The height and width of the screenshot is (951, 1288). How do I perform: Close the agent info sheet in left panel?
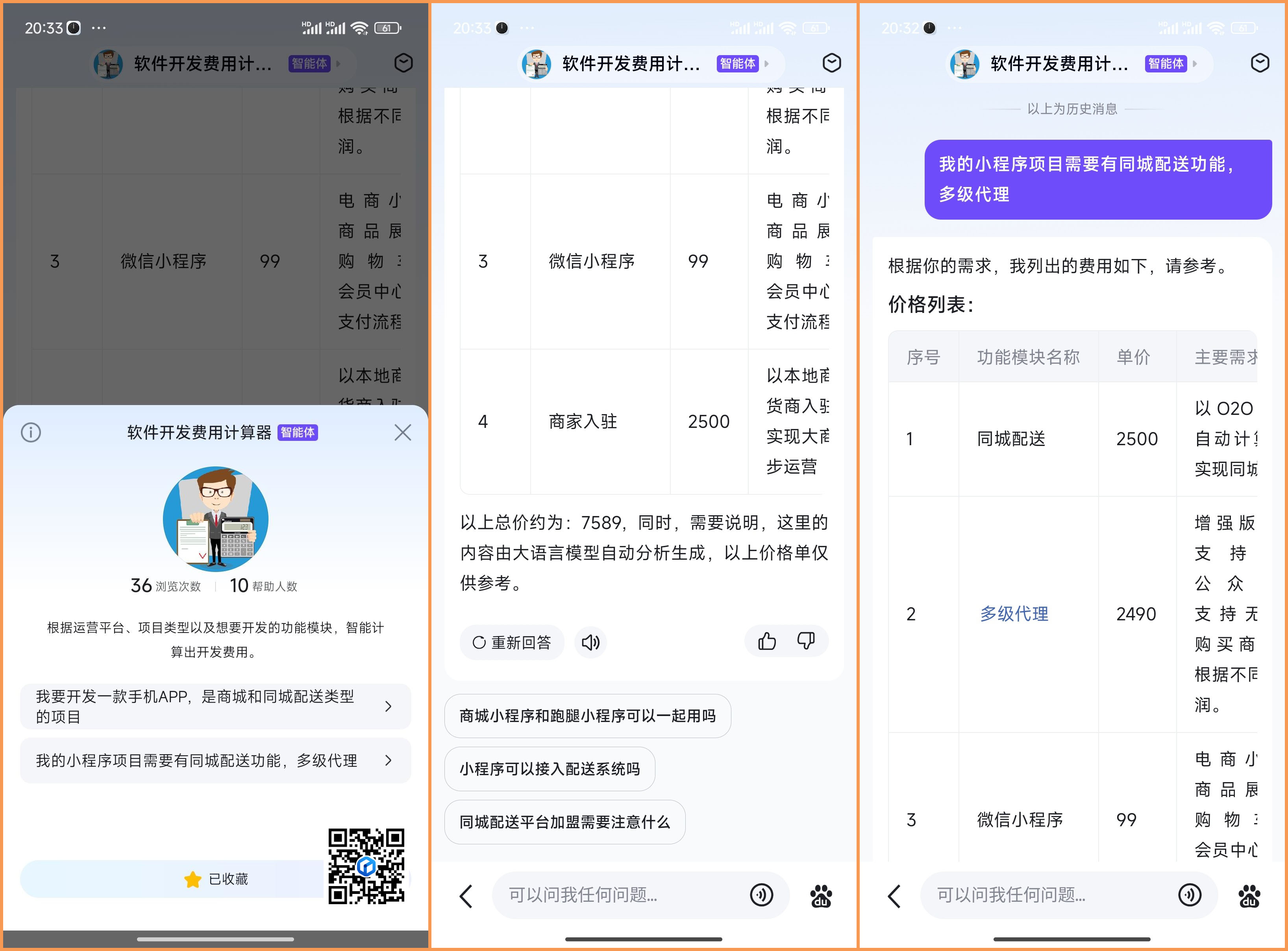point(402,432)
